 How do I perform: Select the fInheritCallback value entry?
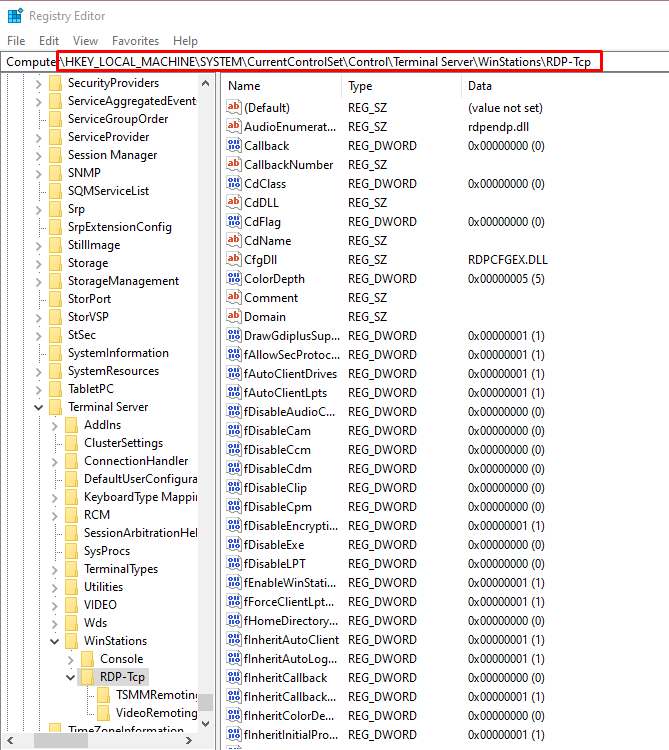(285, 678)
